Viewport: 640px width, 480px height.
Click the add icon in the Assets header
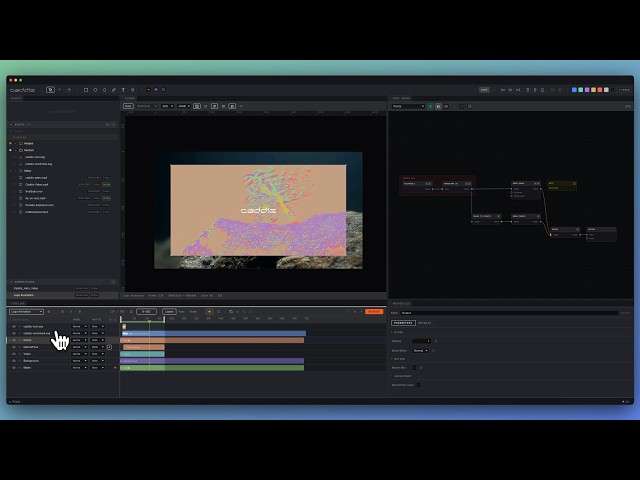pos(113,124)
